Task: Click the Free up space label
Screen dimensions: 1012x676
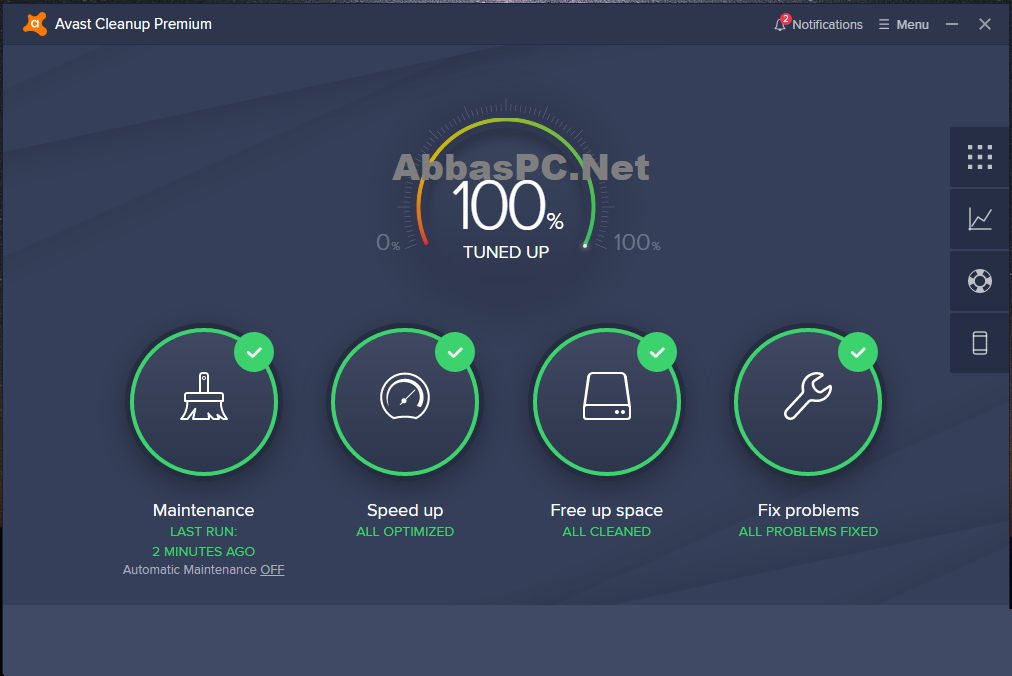Action: [607, 511]
